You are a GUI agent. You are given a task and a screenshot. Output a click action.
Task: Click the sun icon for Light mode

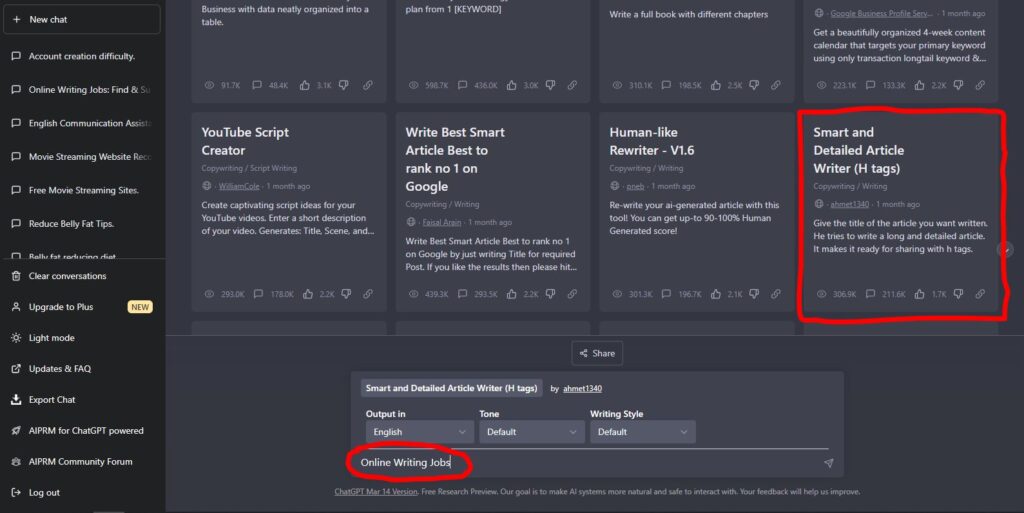coord(16,338)
